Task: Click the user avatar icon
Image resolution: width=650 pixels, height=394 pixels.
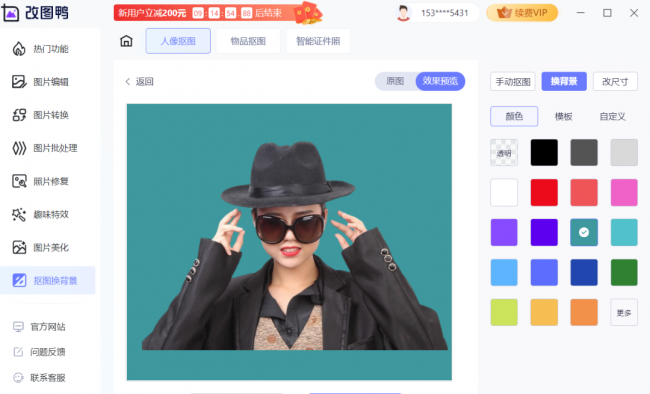Action: 403,13
